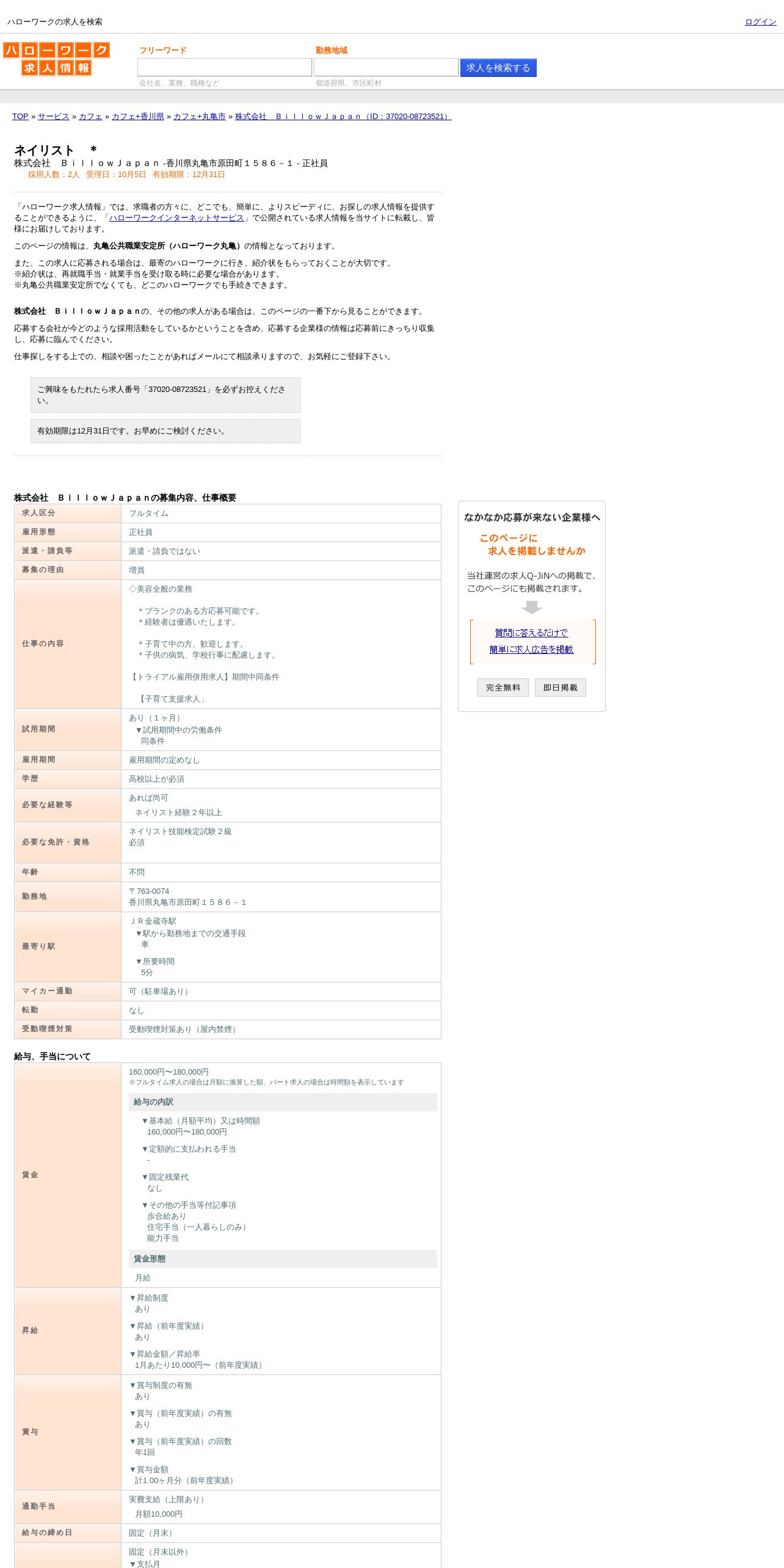Select the 高校以上が必須 value
This screenshot has height=1568, width=784.
[156, 779]
